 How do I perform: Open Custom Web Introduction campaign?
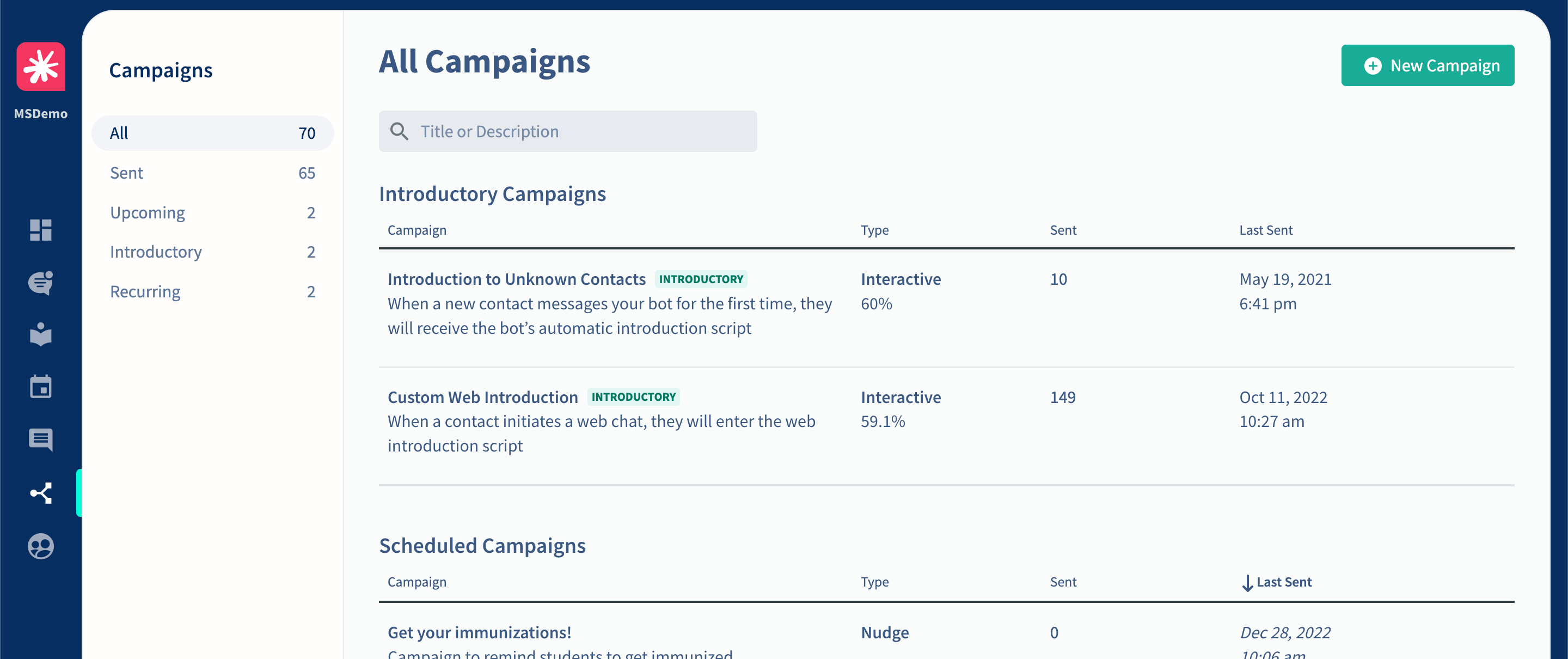483,397
